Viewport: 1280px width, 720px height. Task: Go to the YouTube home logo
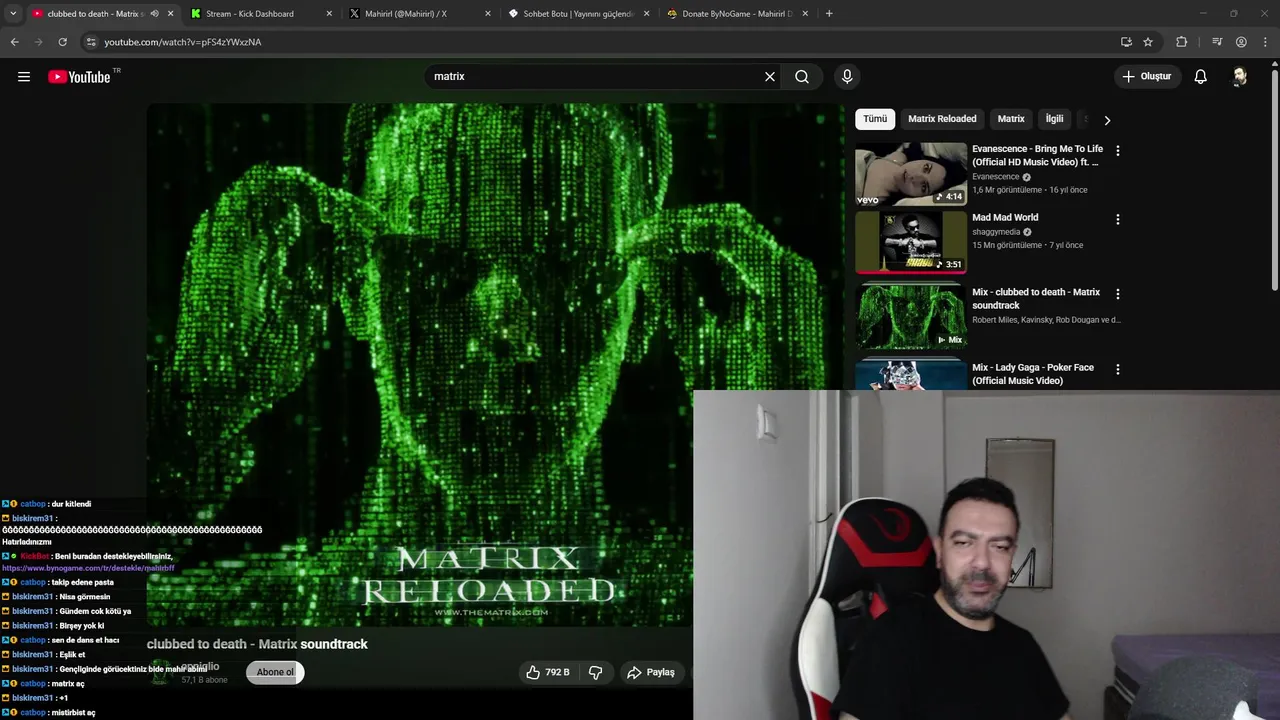(80, 77)
